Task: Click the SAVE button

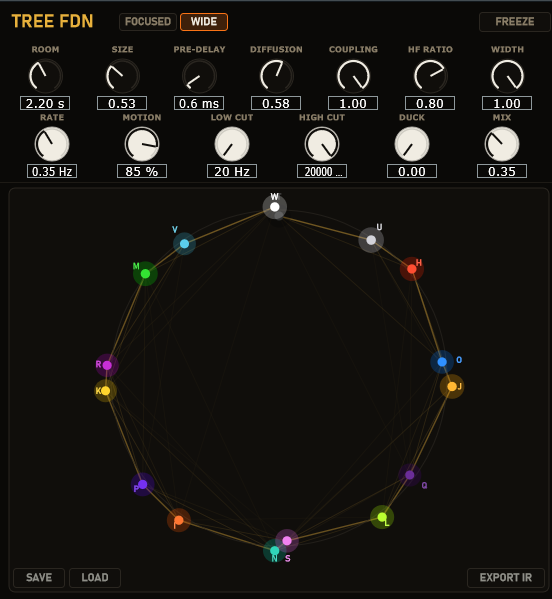Action: [x=39, y=578]
